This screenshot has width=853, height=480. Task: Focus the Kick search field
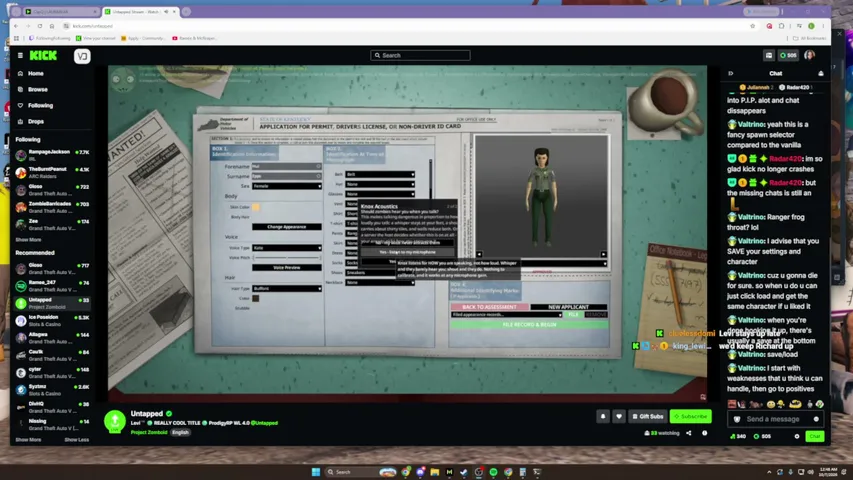[420, 56]
